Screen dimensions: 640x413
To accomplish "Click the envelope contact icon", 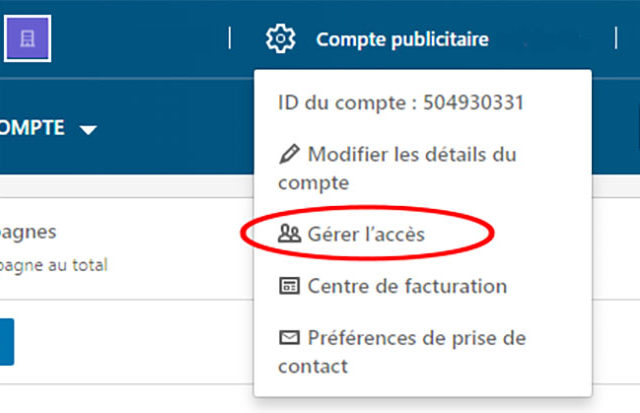I will (289, 338).
